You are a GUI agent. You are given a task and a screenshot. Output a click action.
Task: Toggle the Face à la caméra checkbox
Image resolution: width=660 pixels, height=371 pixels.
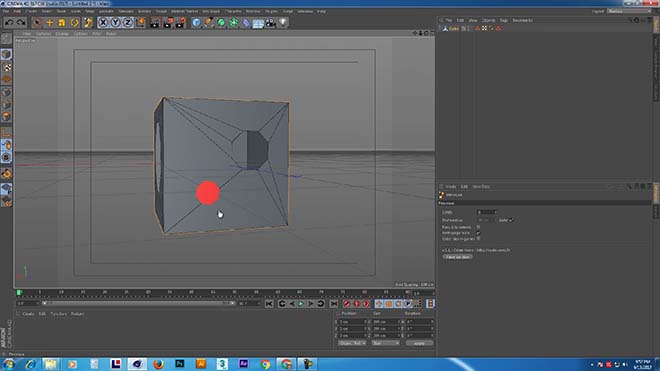[x=478, y=227]
